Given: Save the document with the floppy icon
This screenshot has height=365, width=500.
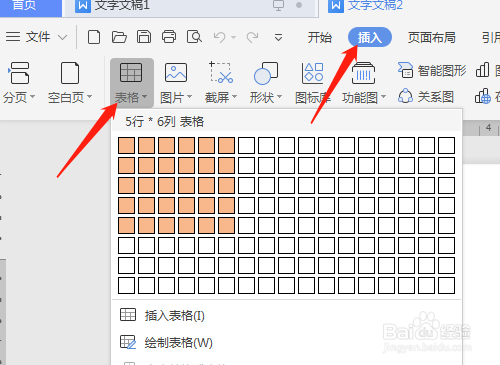Looking at the screenshot, I should [144, 37].
